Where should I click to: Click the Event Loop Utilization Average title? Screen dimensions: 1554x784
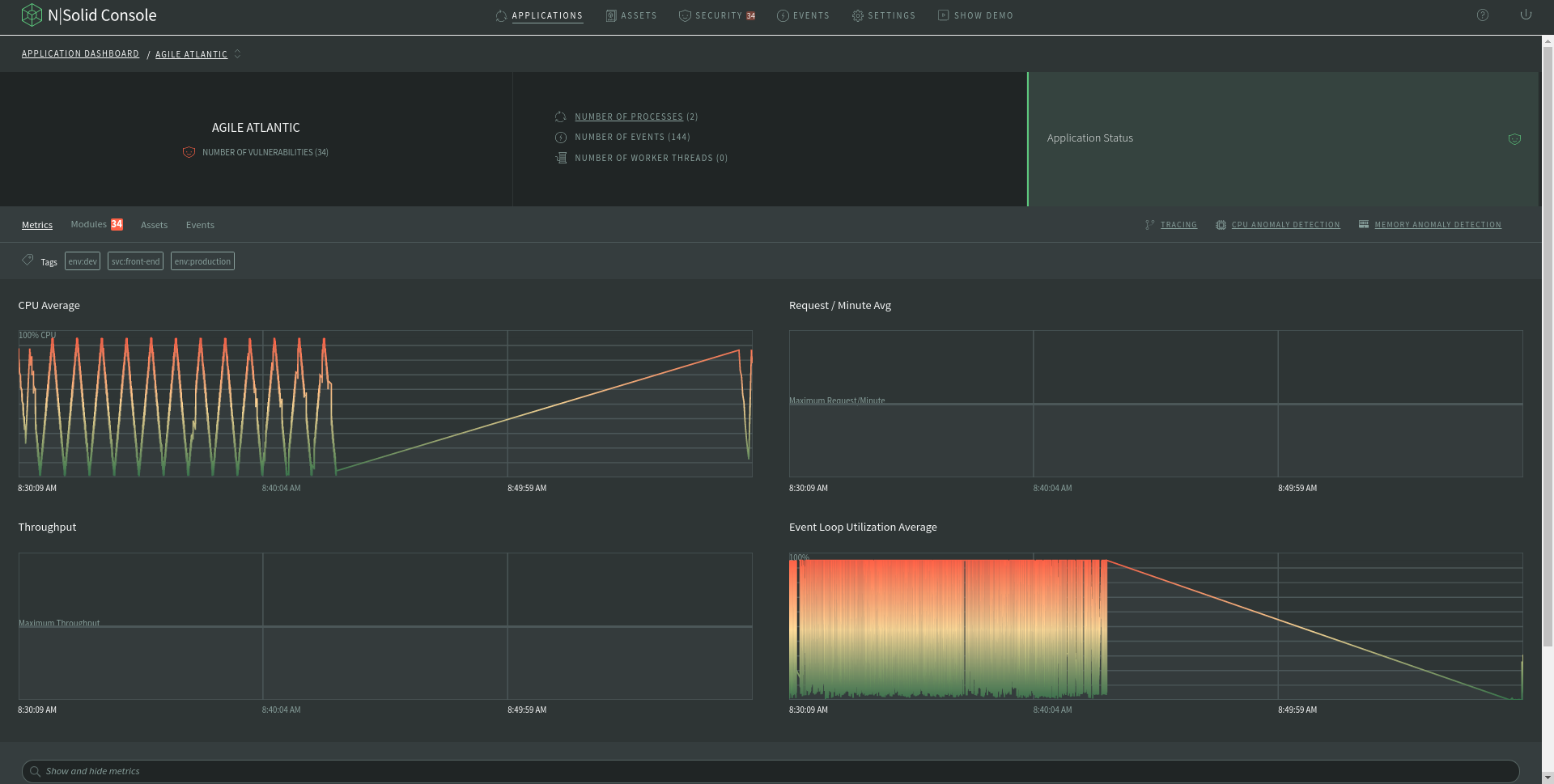pyautogui.click(x=863, y=527)
